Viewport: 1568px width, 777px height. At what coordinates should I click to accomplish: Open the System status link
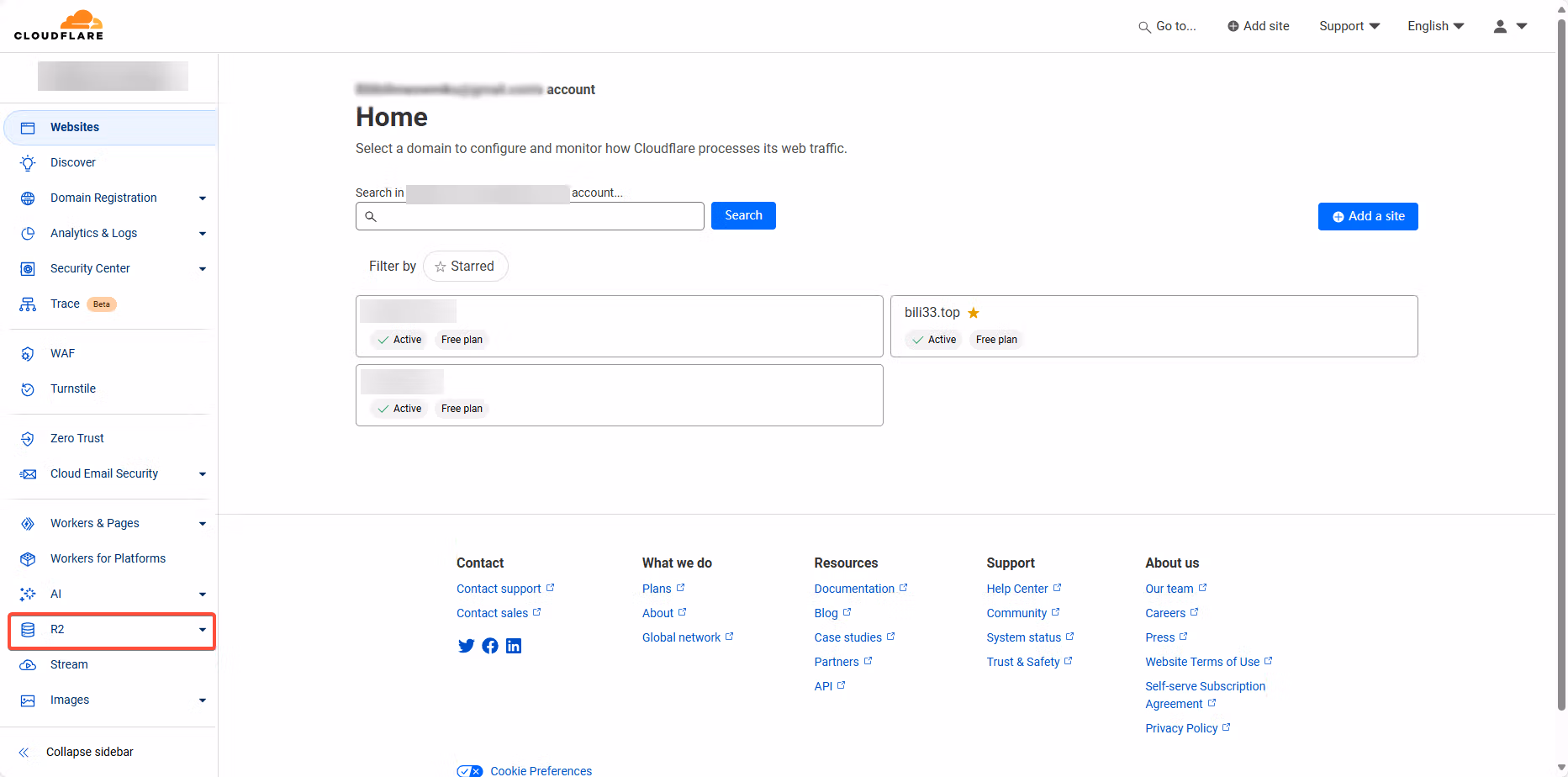pos(1030,637)
